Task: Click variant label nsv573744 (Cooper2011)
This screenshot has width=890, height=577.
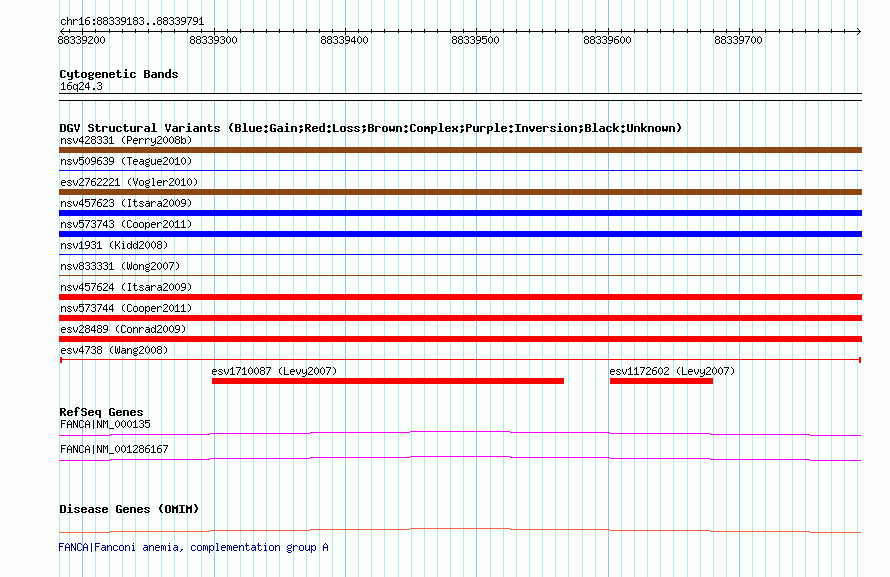Action: 126,308
